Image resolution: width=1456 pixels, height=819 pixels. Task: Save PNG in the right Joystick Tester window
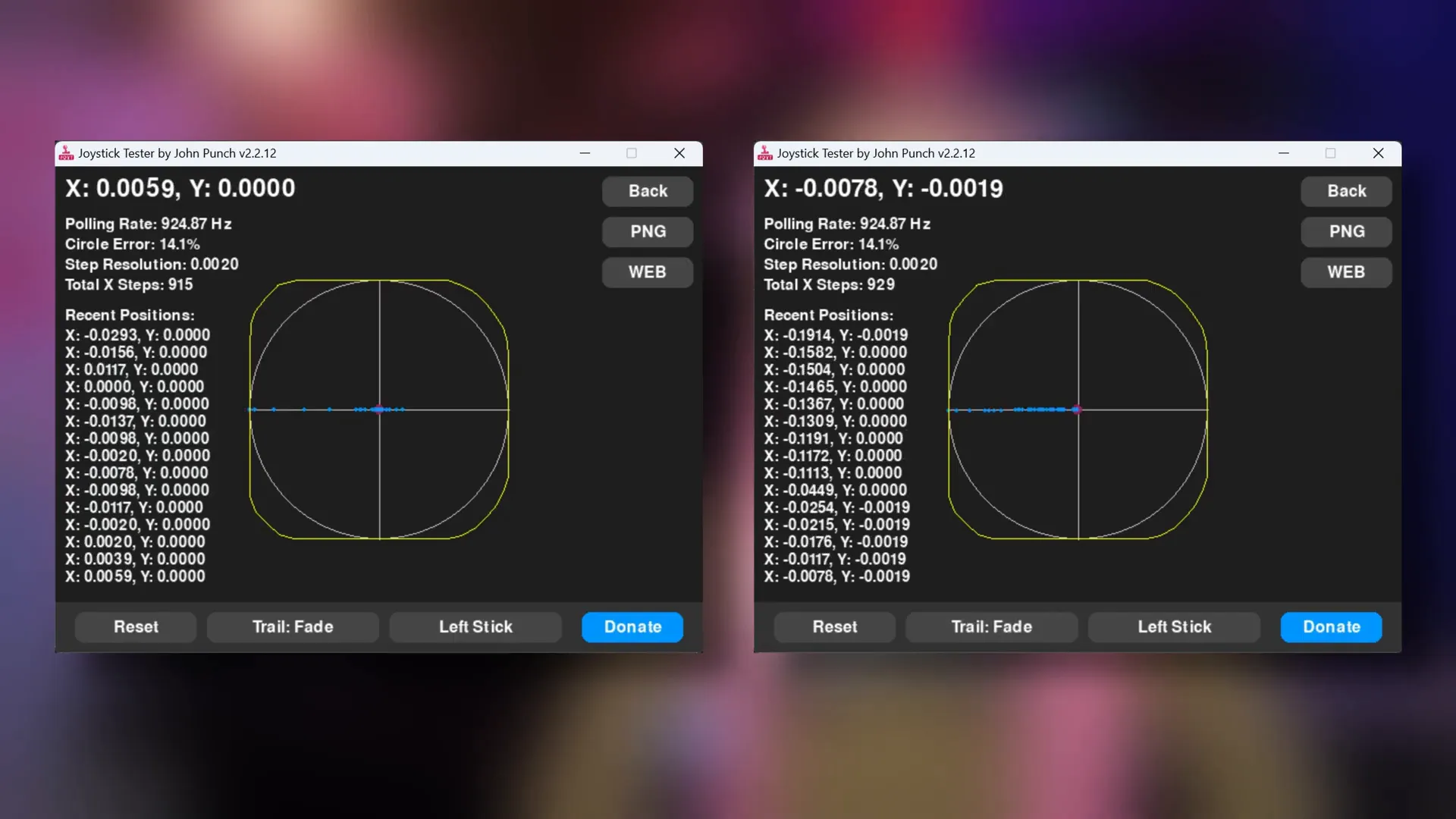(x=1347, y=231)
